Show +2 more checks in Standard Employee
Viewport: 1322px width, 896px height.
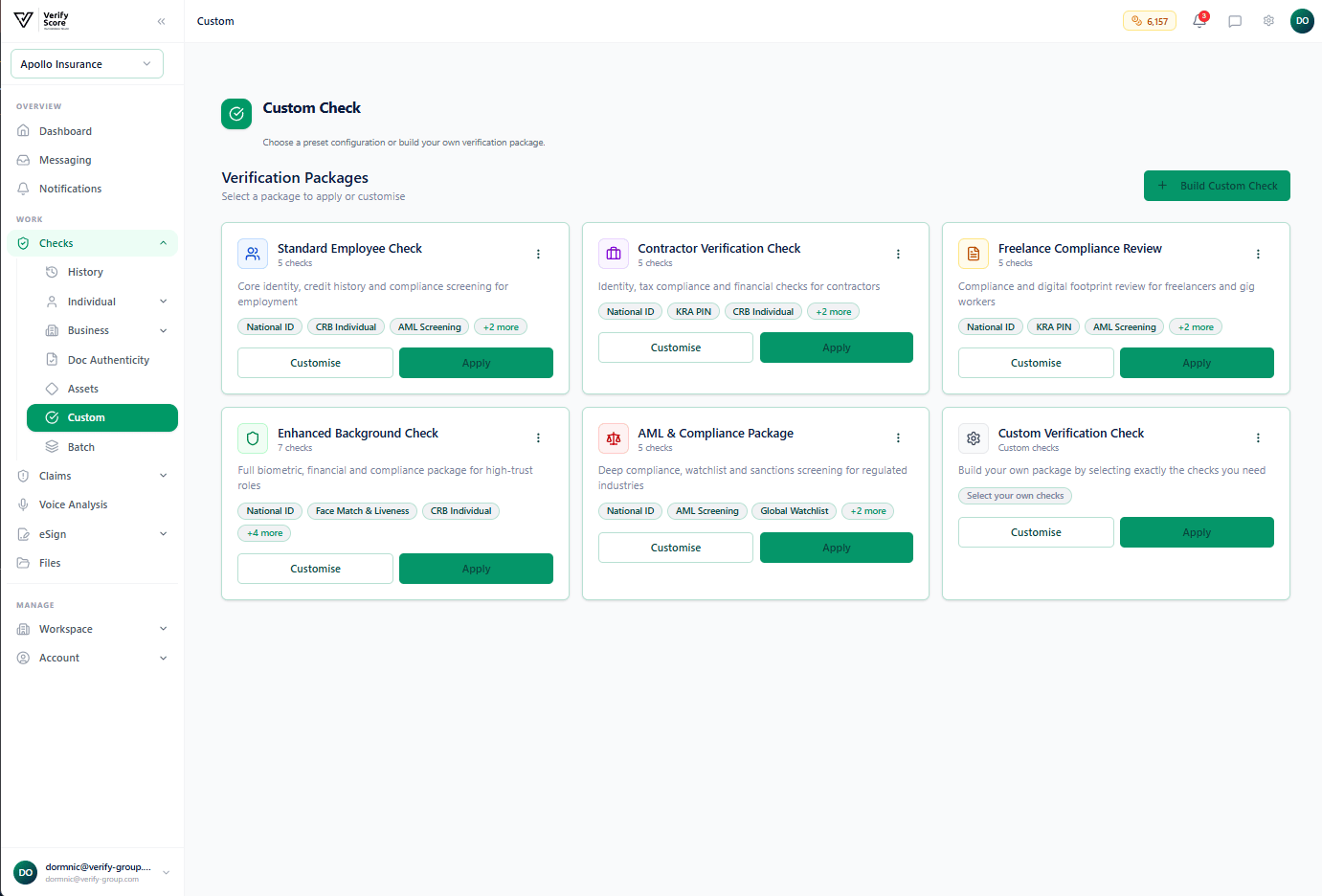coord(501,326)
